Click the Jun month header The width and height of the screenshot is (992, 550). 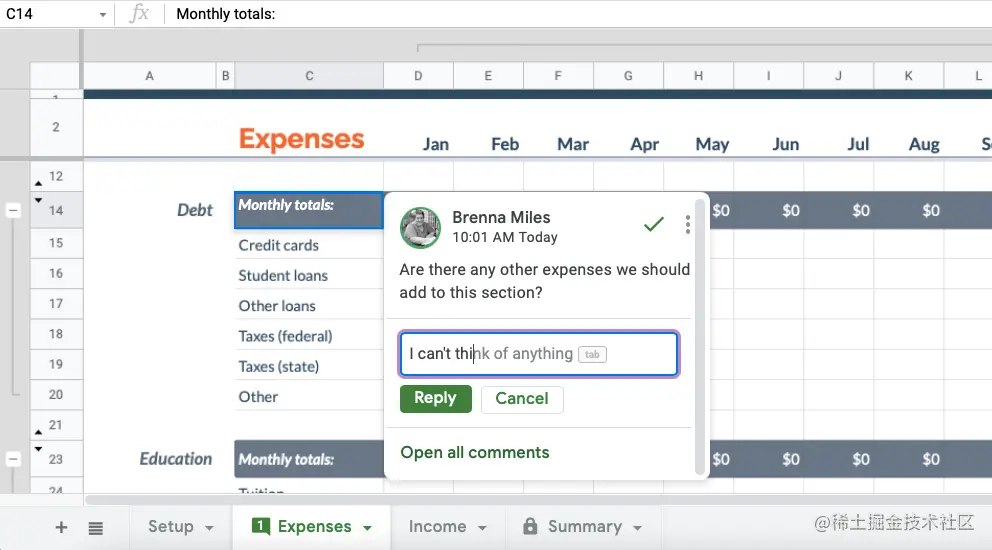click(786, 144)
